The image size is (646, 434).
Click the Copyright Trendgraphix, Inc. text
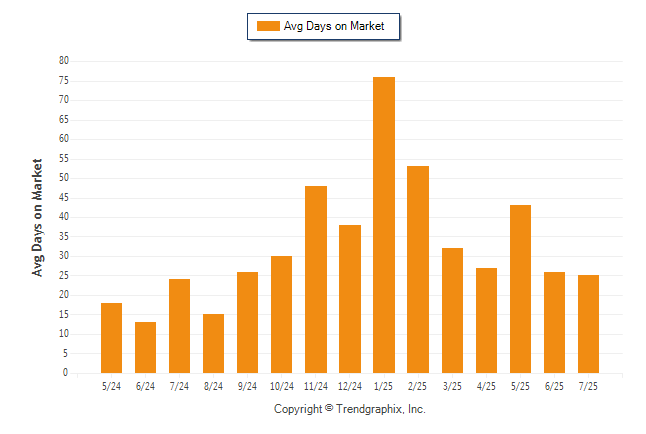tap(350, 409)
